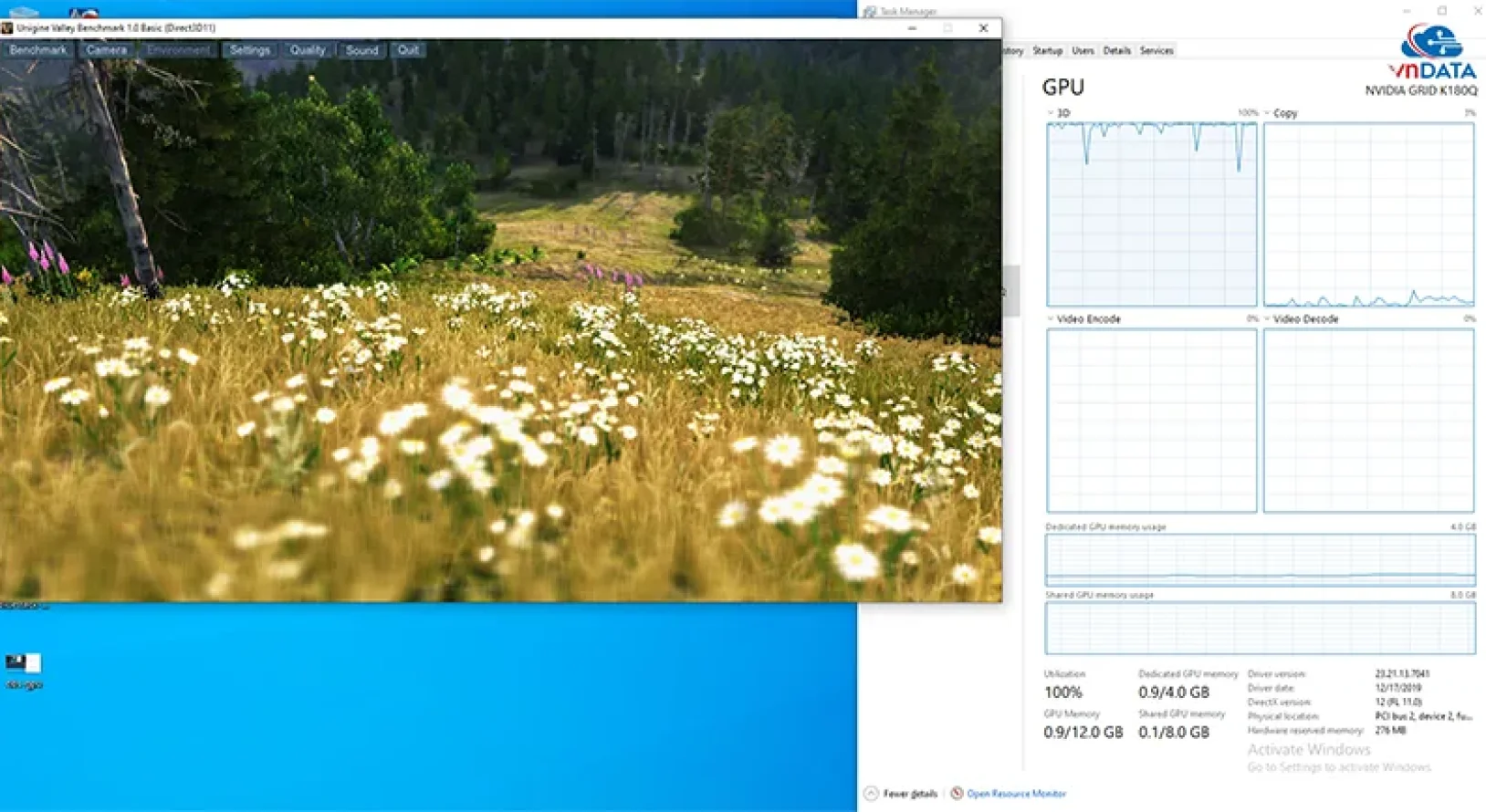
Task: Open the Sound menu in Valley
Action: (x=362, y=50)
